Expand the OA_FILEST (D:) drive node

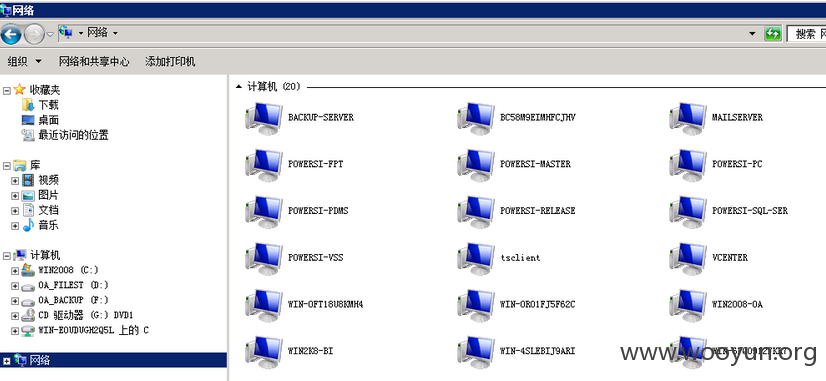15,286
